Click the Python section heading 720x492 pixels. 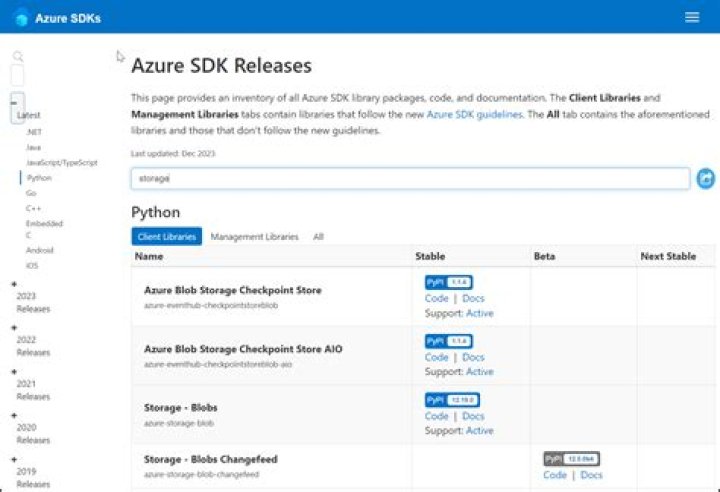point(156,212)
